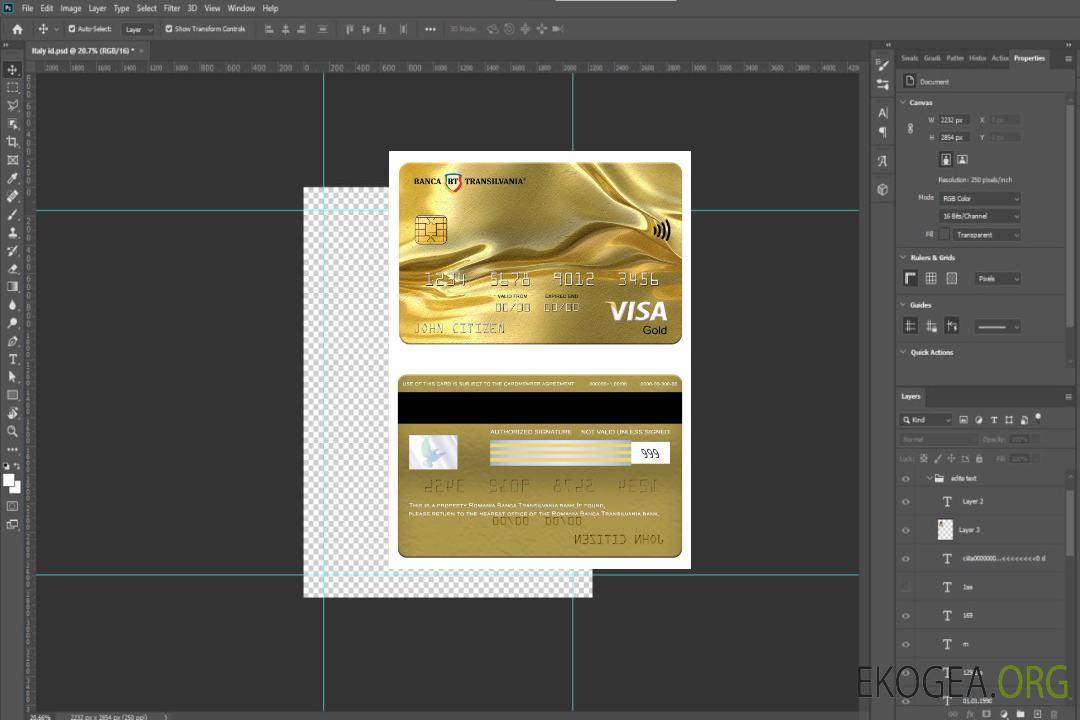This screenshot has width=1080, height=720.
Task: Open the Image menu
Action: point(71,8)
